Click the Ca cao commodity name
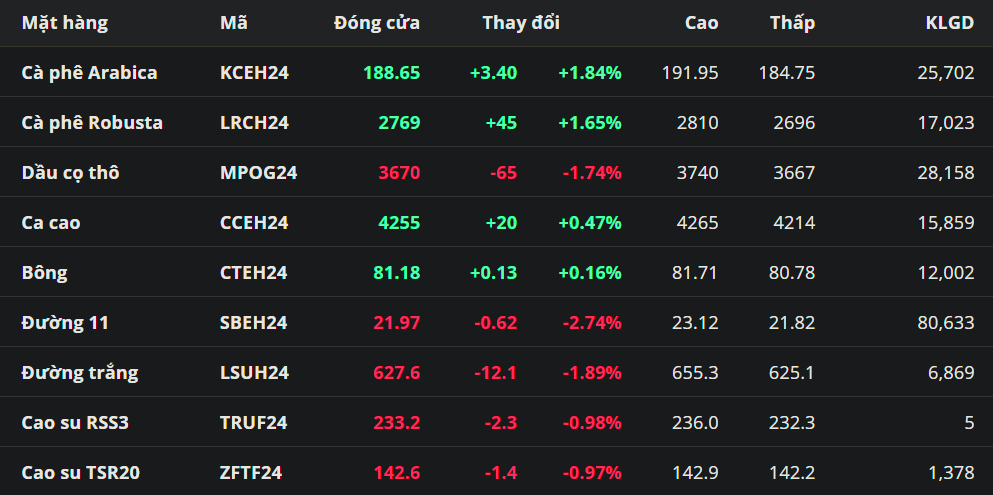The image size is (993, 495). (51, 222)
